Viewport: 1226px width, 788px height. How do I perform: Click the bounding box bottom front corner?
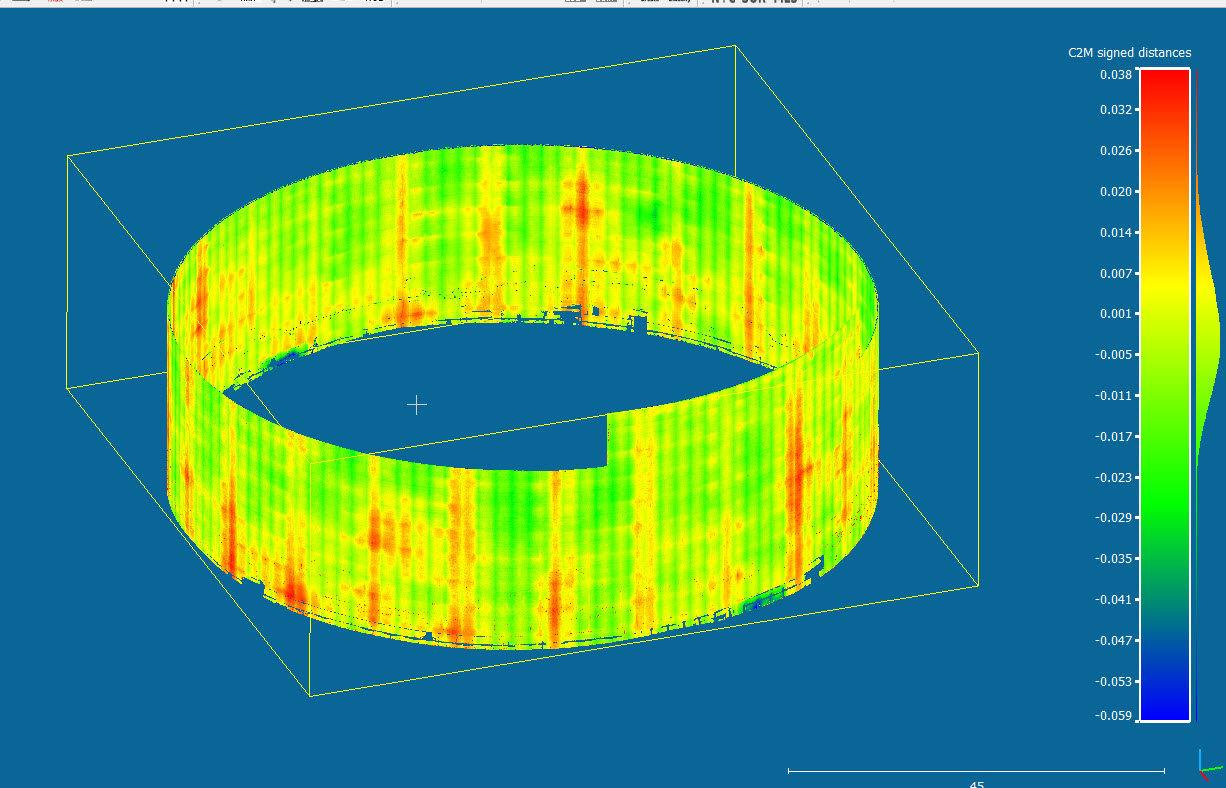310,696
